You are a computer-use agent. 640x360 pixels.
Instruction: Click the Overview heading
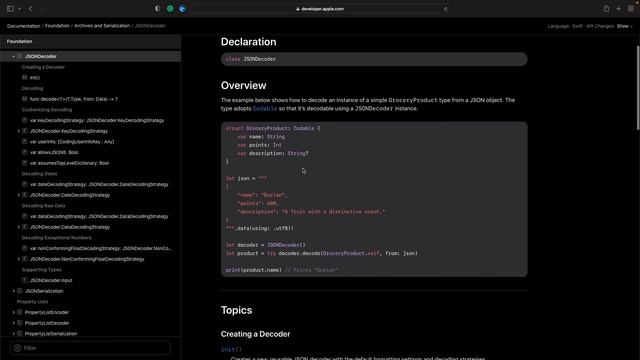(244, 85)
